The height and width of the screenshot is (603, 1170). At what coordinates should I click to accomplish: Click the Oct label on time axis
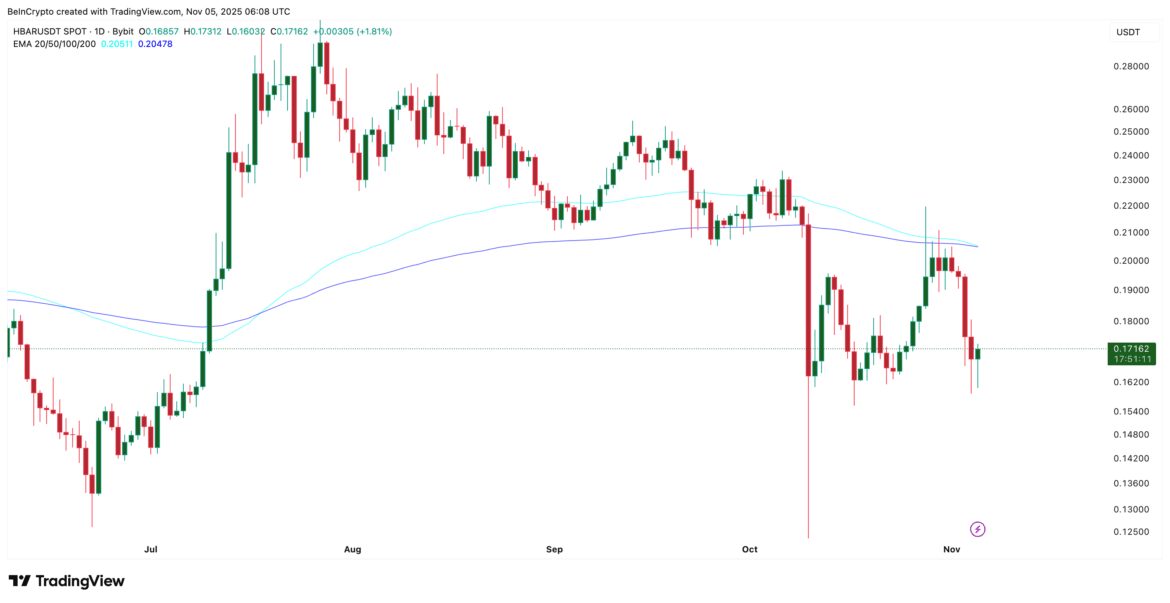click(x=751, y=549)
